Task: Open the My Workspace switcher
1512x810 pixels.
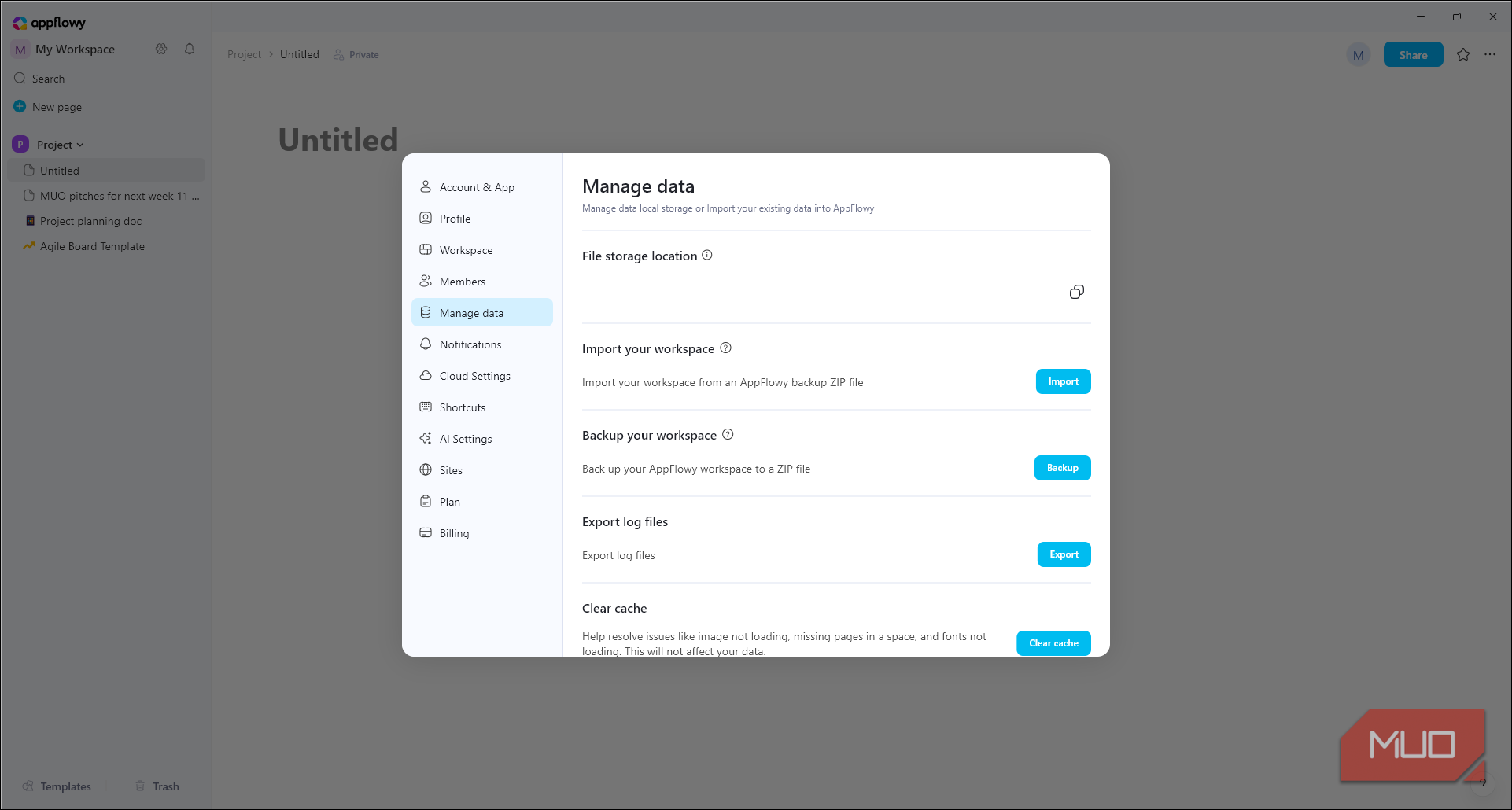Action: (x=75, y=50)
